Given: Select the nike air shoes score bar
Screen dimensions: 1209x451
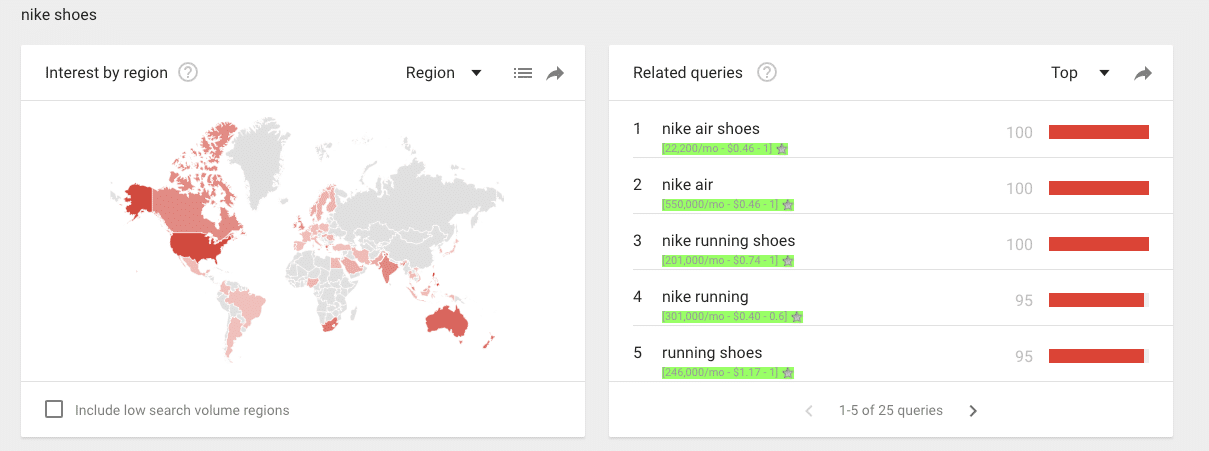Looking at the screenshot, I should (x=1099, y=132).
